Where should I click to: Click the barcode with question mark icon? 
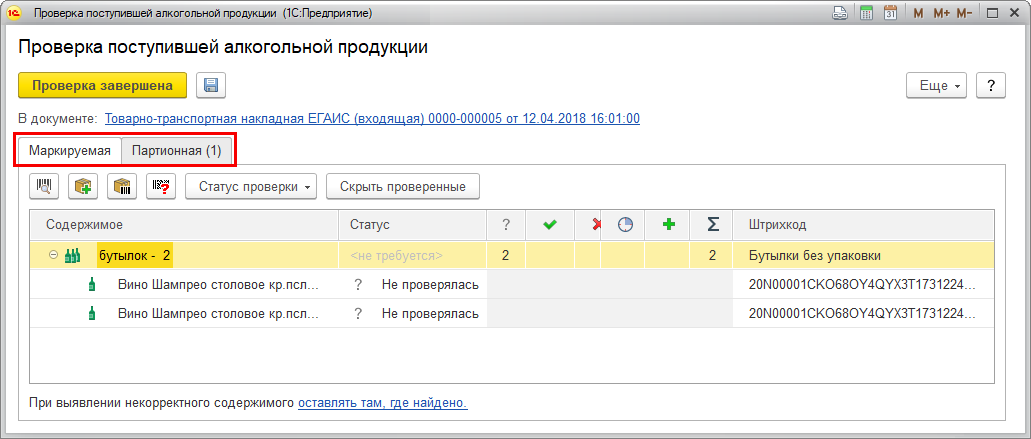[160, 186]
